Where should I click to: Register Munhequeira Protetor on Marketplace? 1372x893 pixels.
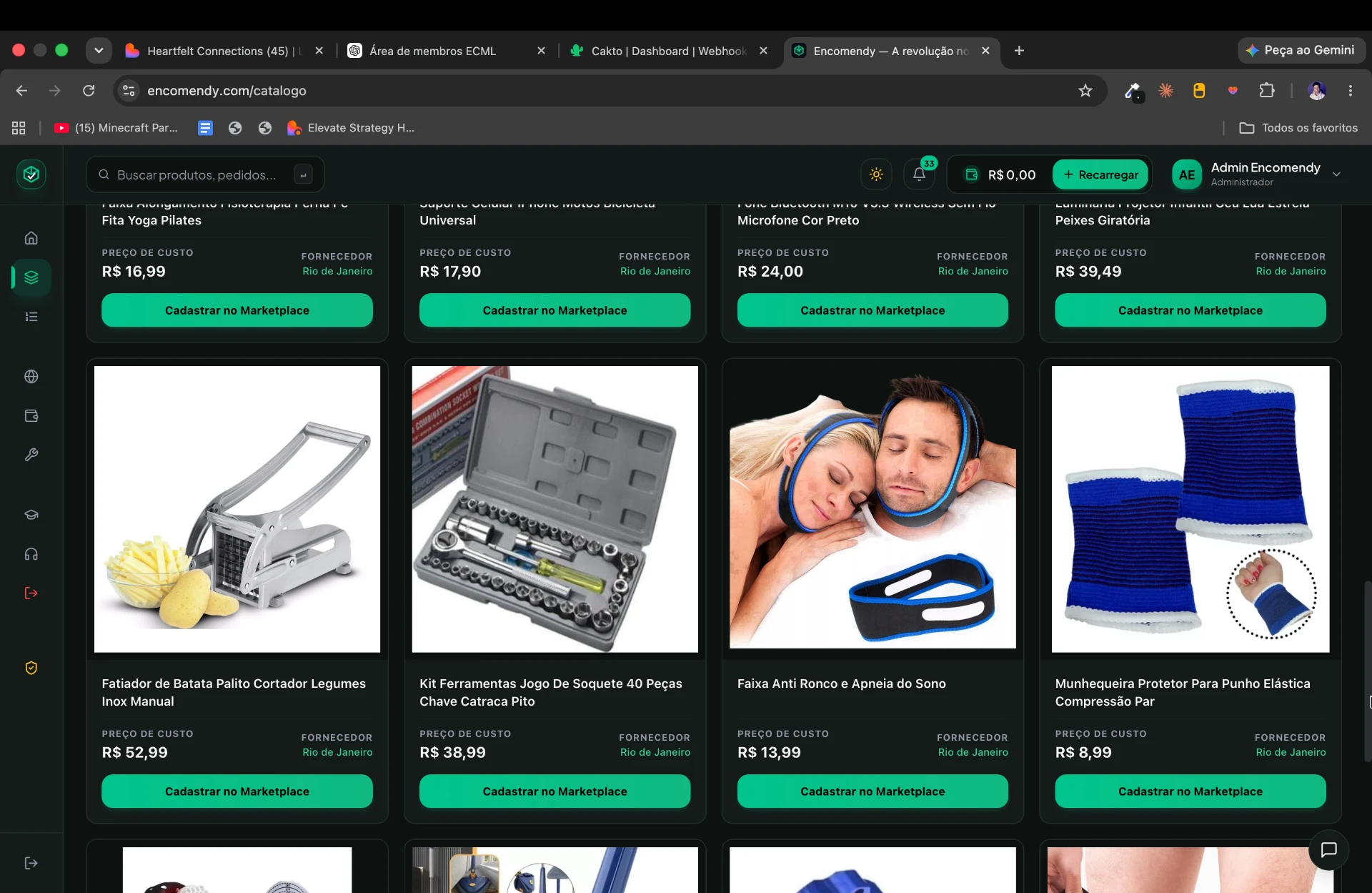pyautogui.click(x=1190, y=791)
